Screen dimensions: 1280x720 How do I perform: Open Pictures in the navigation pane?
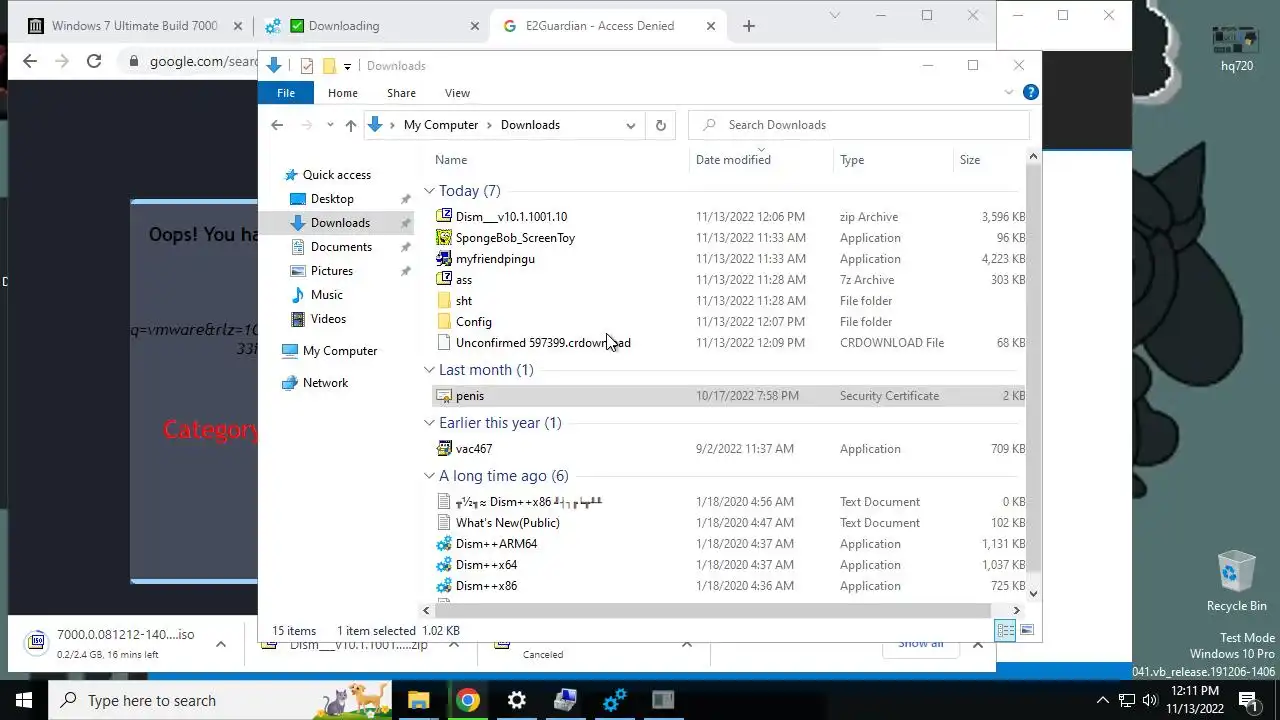pos(332,271)
